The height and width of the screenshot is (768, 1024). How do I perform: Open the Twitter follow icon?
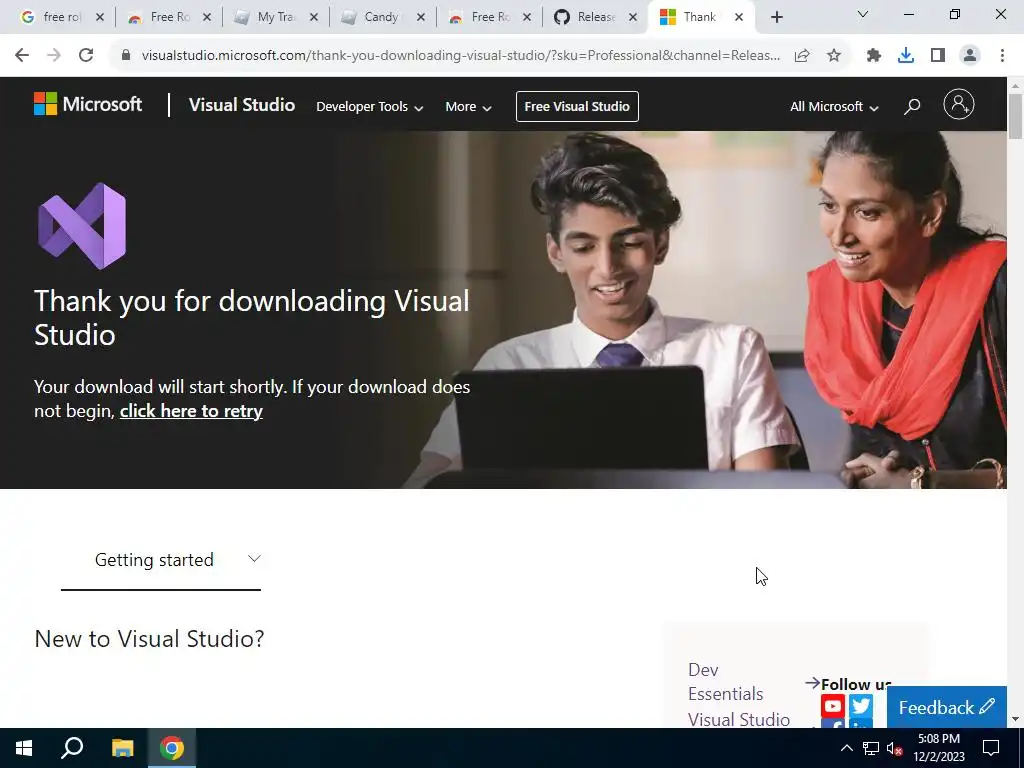point(861,706)
